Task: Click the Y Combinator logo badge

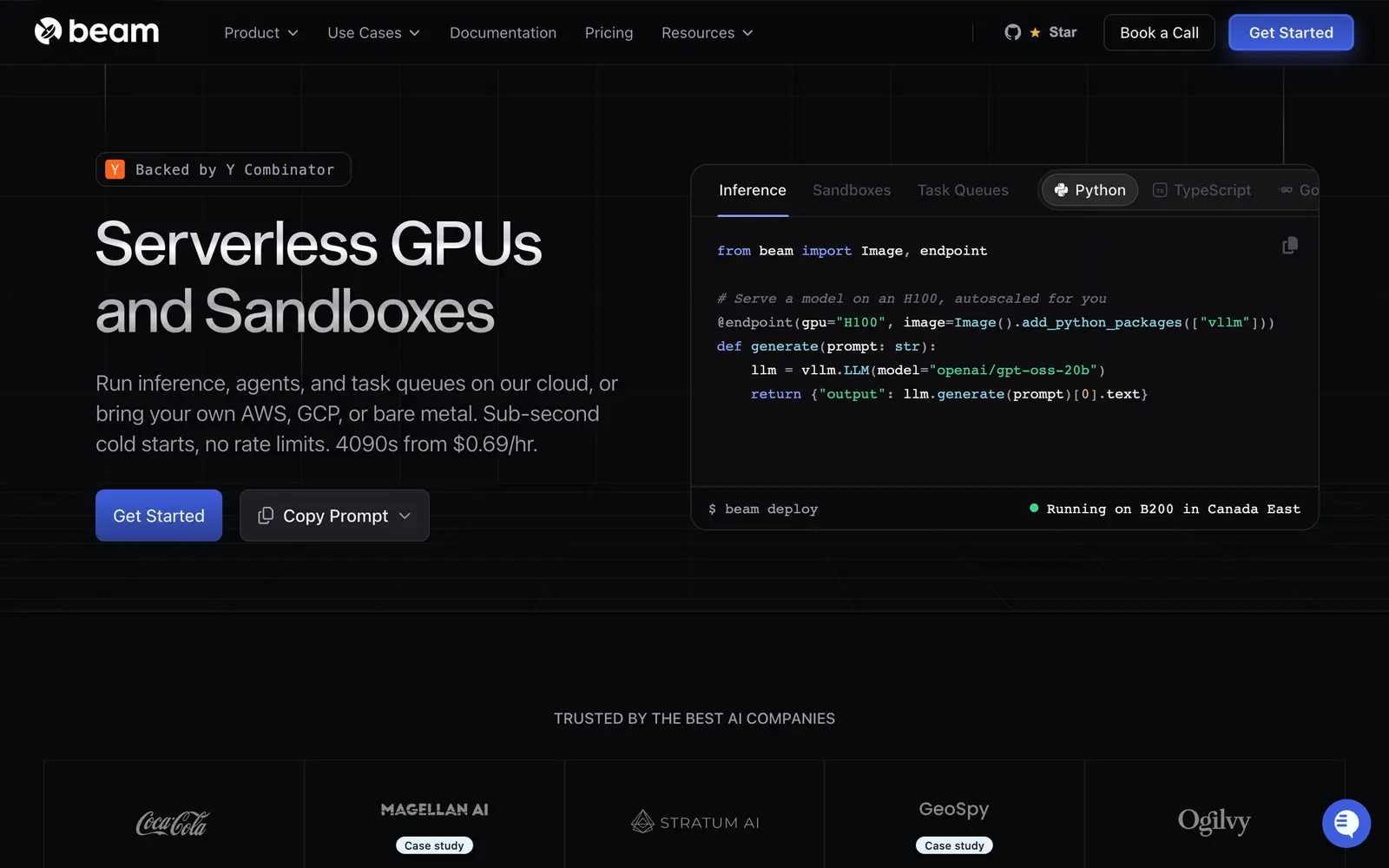Action: pos(115,169)
